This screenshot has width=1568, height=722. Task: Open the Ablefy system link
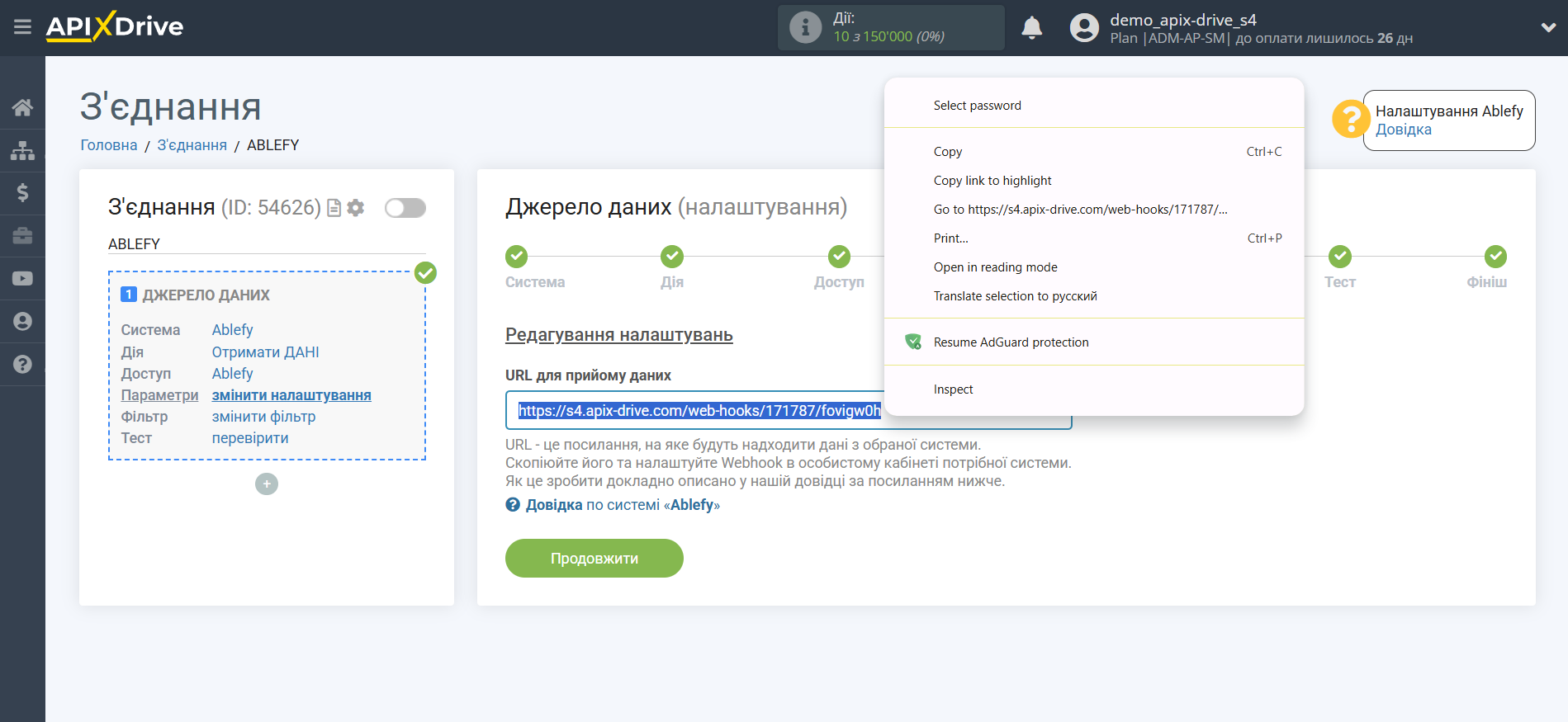tap(232, 330)
